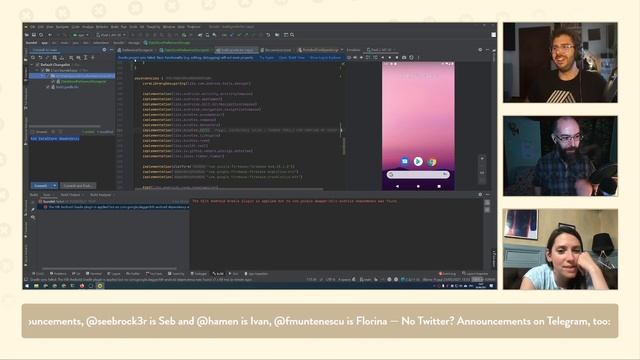This screenshot has height=360, width=640.
Task: Toggle checkbox of the green file row
Action: (x=53, y=82)
